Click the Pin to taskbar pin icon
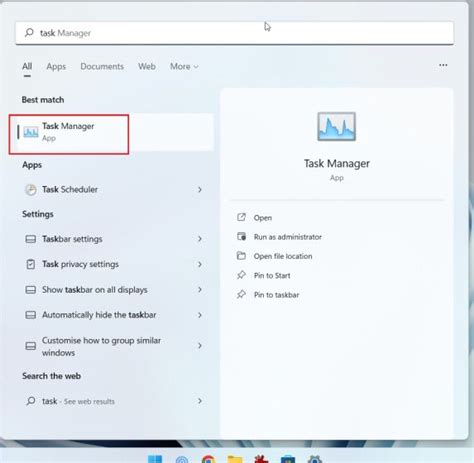 pyautogui.click(x=241, y=294)
